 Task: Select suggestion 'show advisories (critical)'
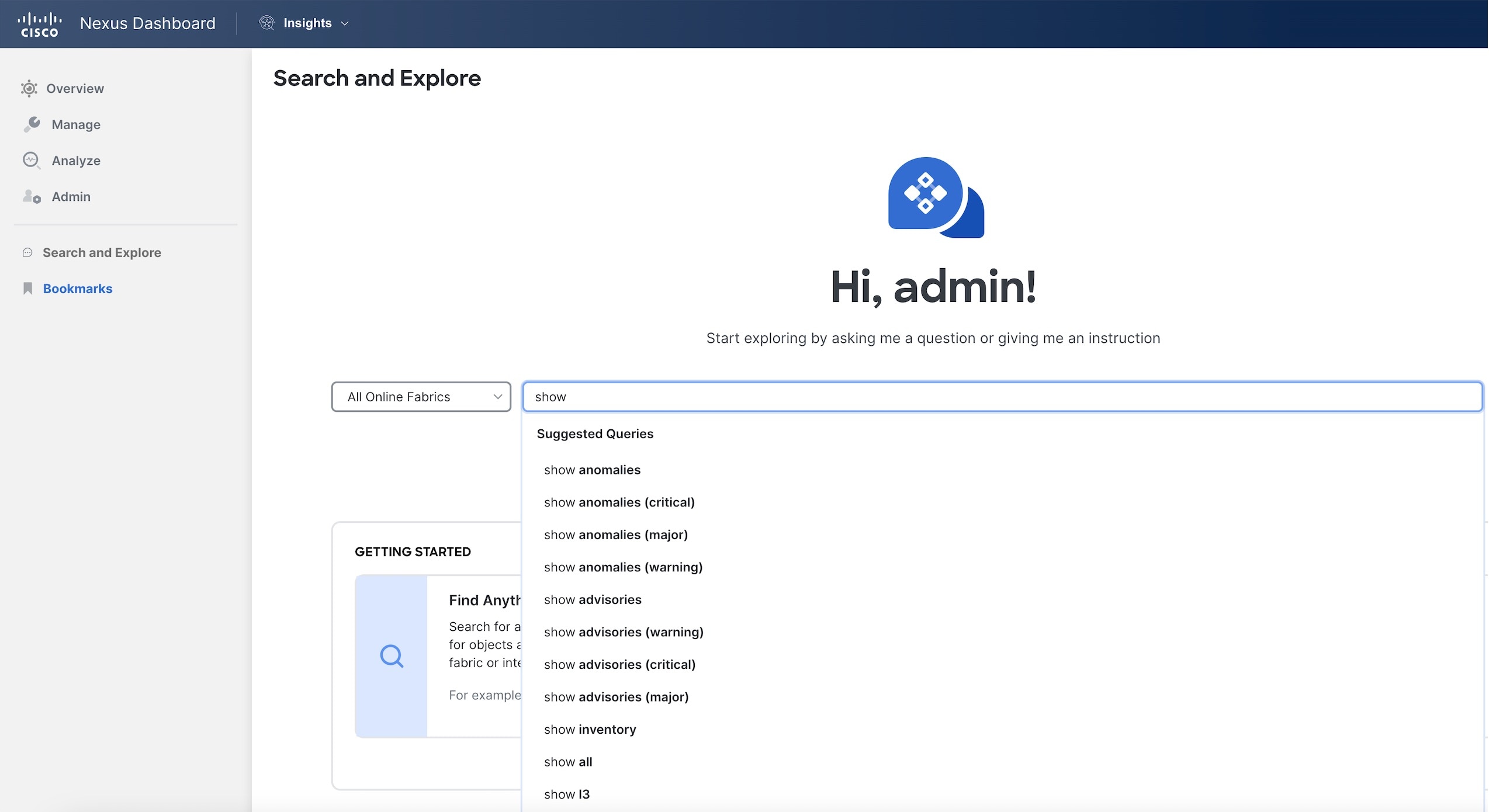[619, 664]
